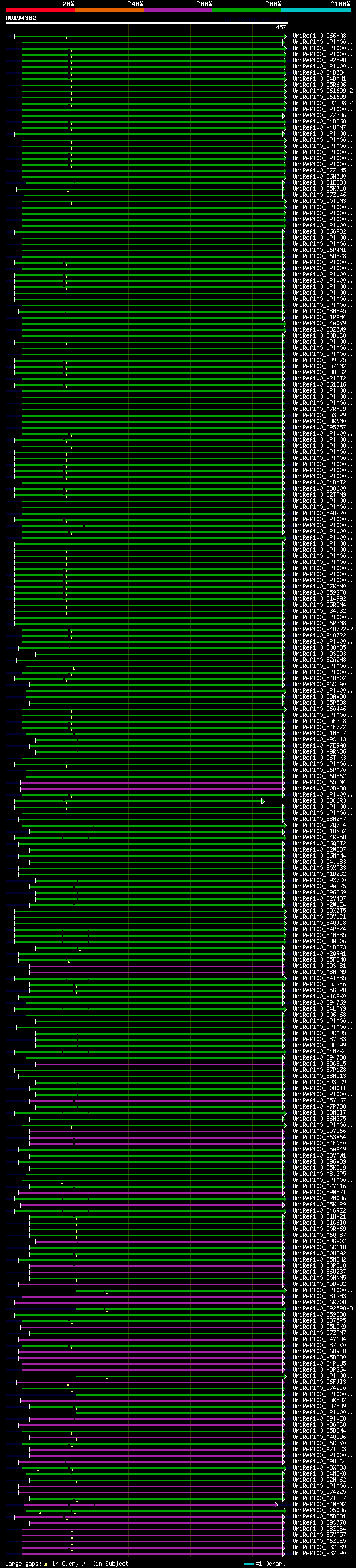The width and height of the screenshot is (356, 1568).
Task: Click hit label UniRef100_C4JLB3
Action: (x=319, y=862)
